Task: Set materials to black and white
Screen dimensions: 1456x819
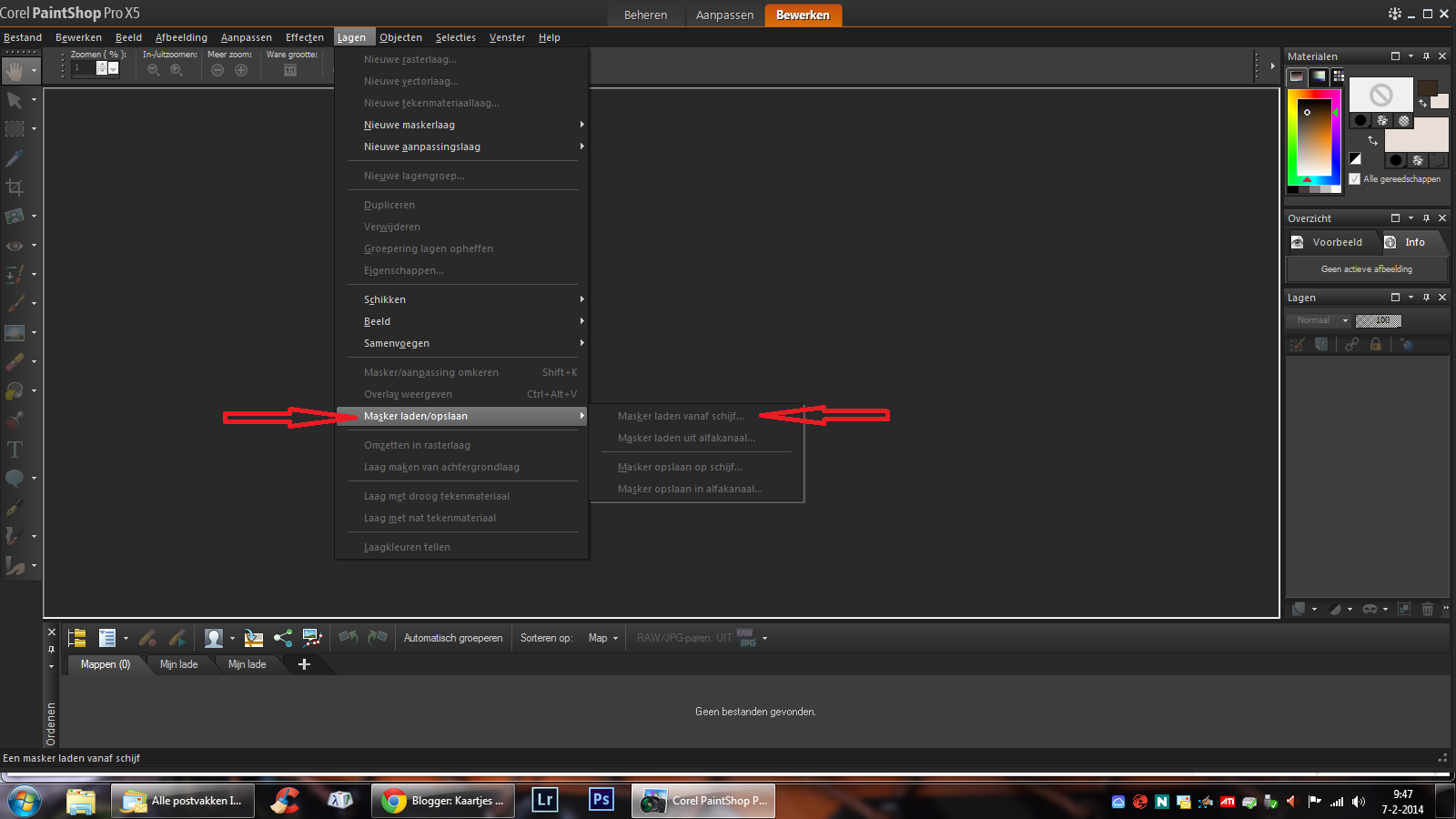Action: pos(1355,159)
